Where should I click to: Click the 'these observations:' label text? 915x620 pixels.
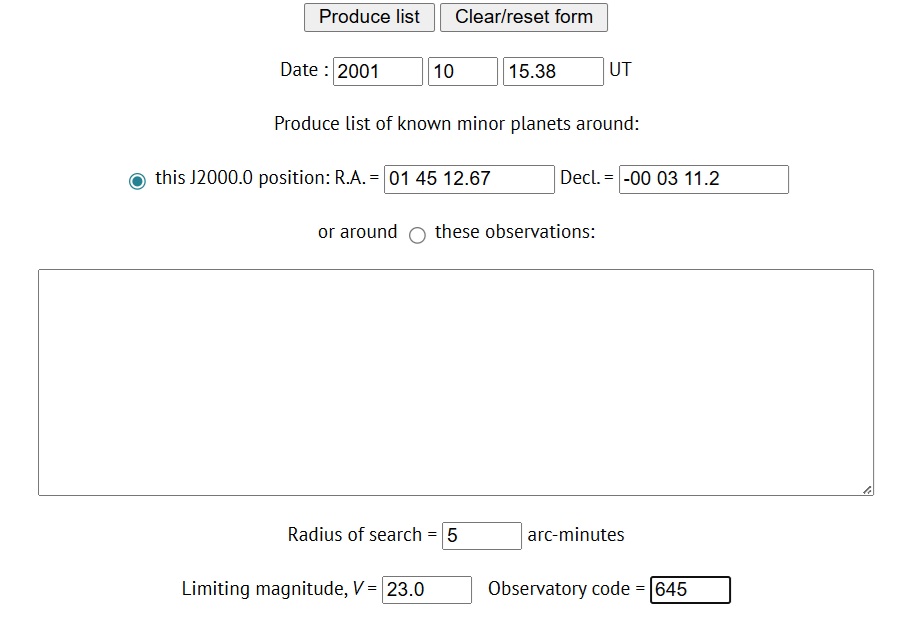tap(515, 232)
